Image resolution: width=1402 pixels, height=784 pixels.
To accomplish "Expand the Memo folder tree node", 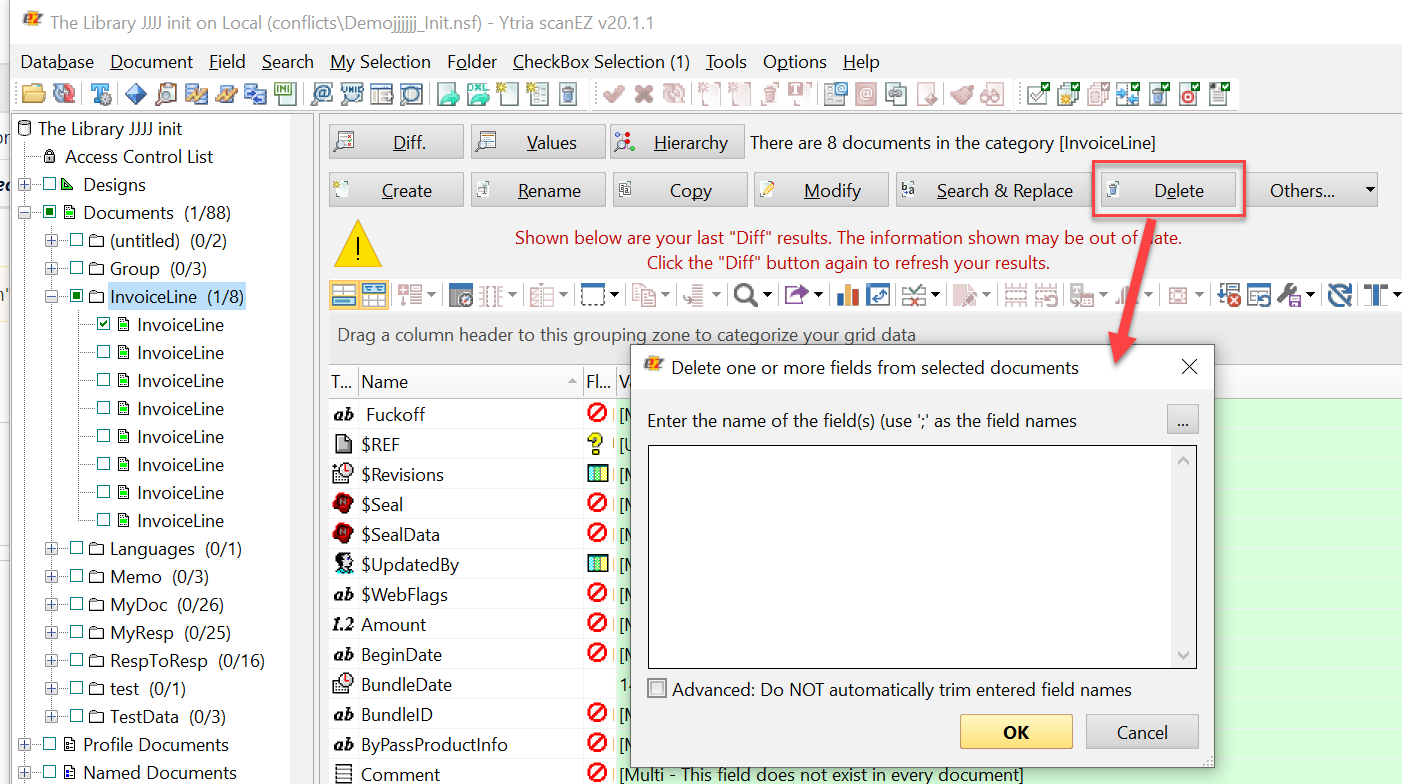I will (51, 576).
